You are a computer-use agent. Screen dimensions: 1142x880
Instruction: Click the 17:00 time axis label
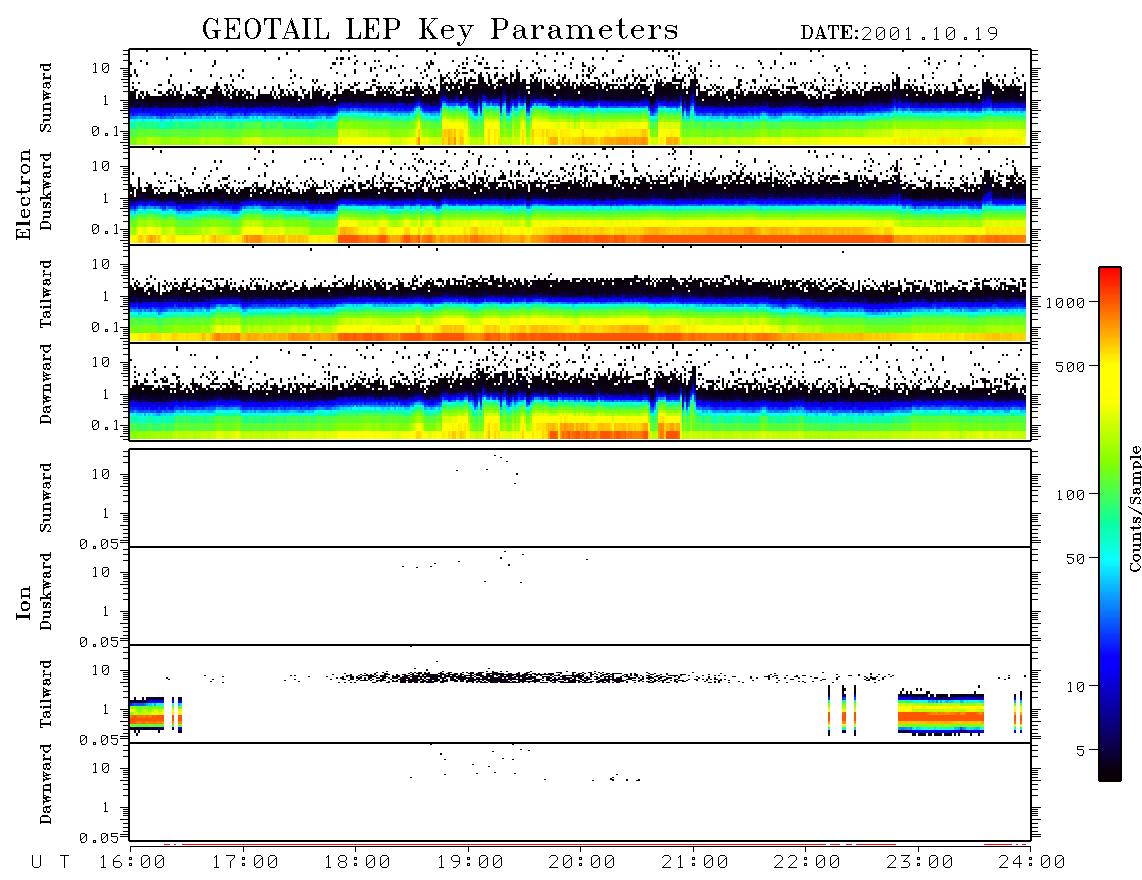pyautogui.click(x=245, y=863)
